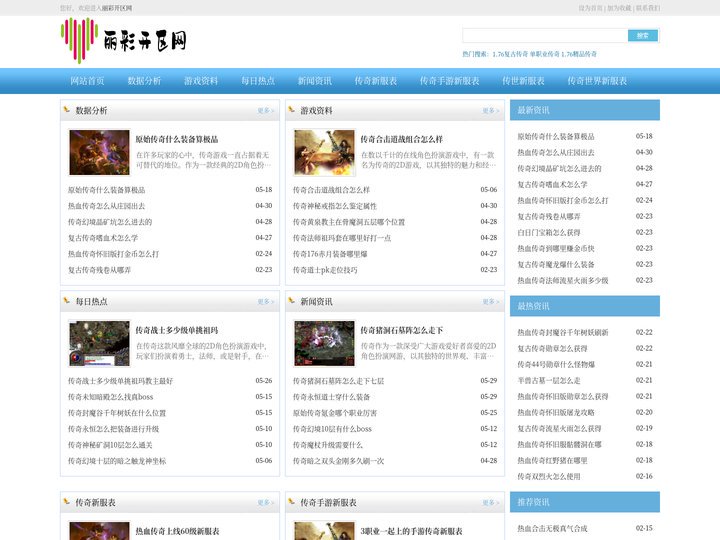Click the icon beside 数据分析 panel title
The image size is (720, 540).
(67, 109)
